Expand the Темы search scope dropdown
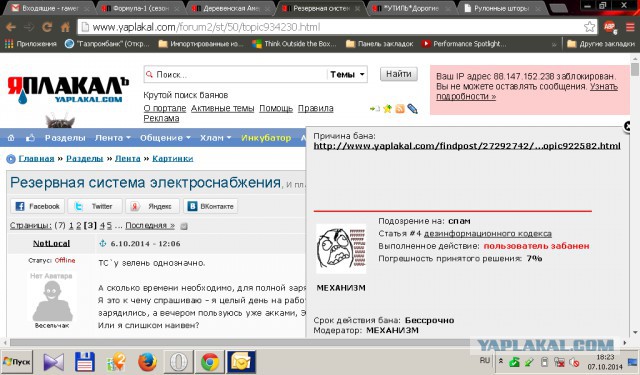 click(347, 75)
